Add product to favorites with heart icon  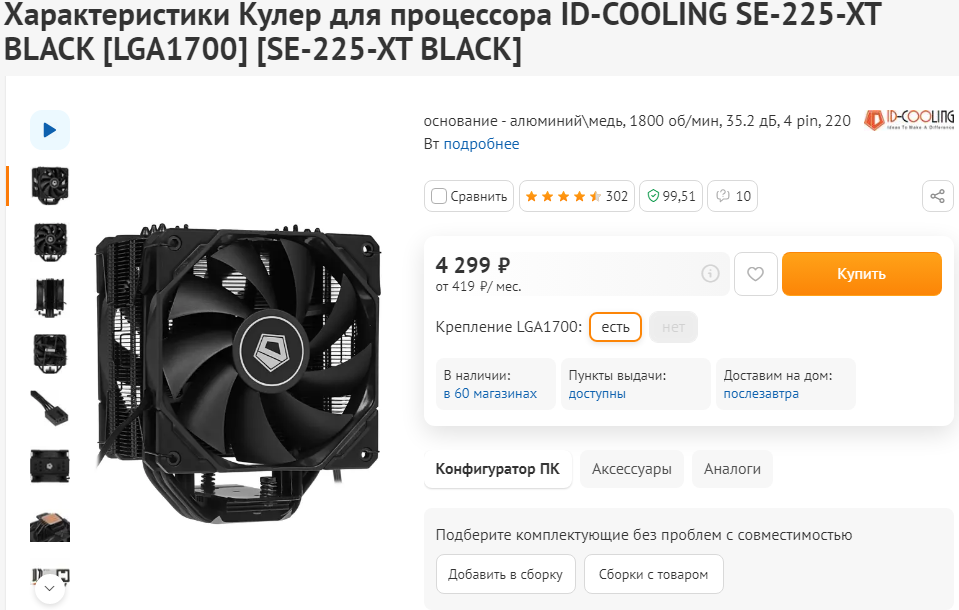click(755, 273)
